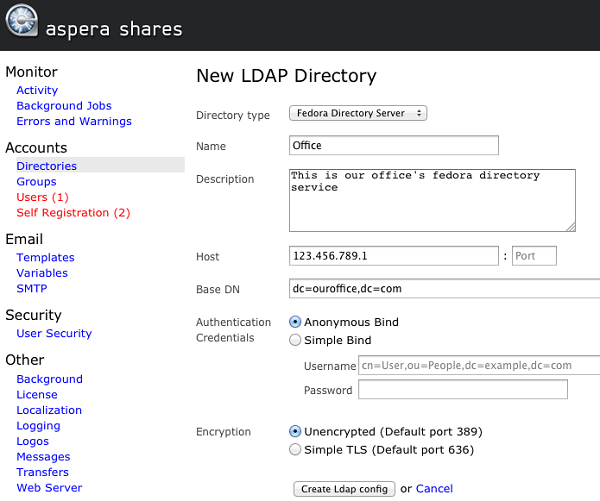Screen dimensions: 600x501
Task: Open the Directory type dropdown
Action: tap(358, 113)
